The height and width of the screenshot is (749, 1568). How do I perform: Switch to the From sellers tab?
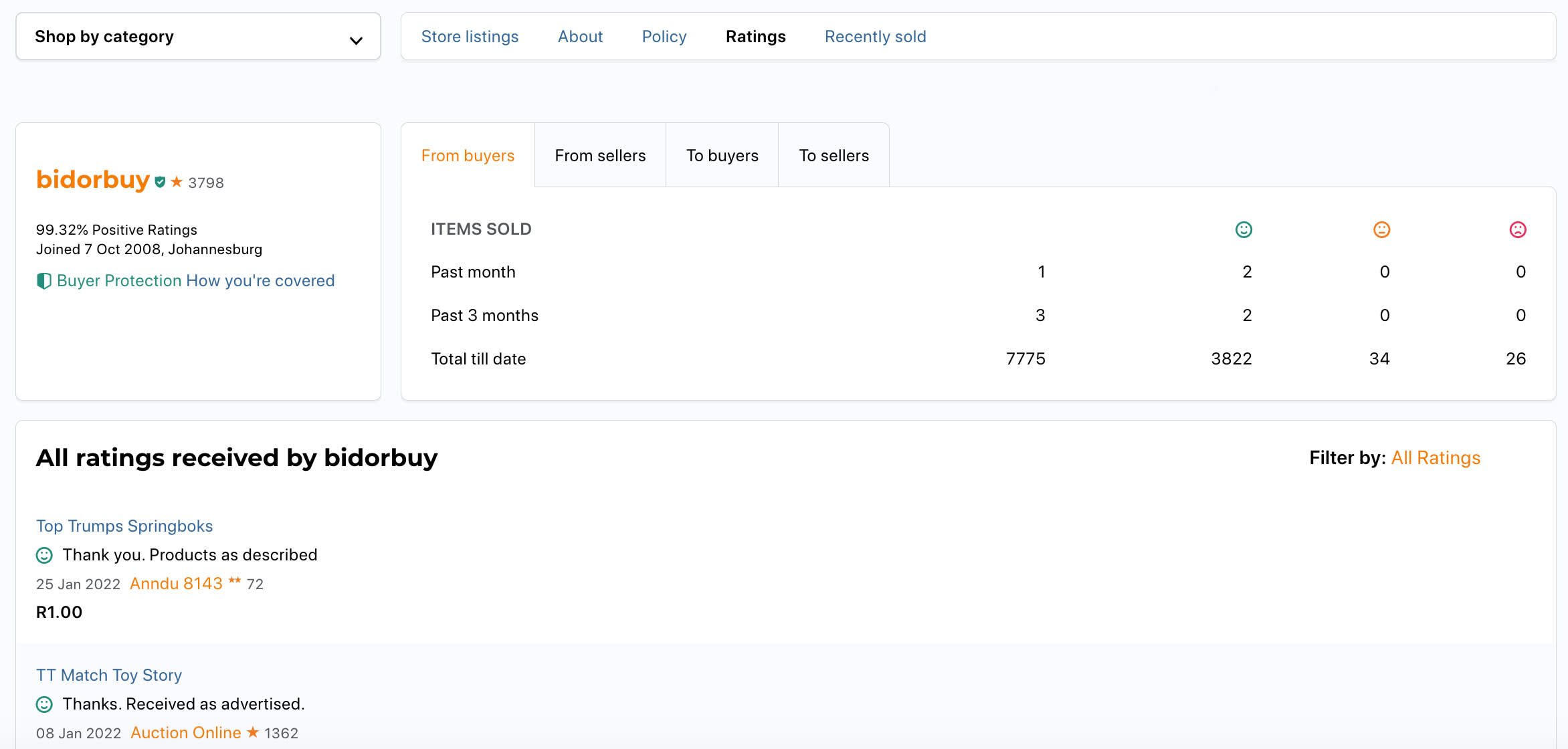tap(600, 156)
